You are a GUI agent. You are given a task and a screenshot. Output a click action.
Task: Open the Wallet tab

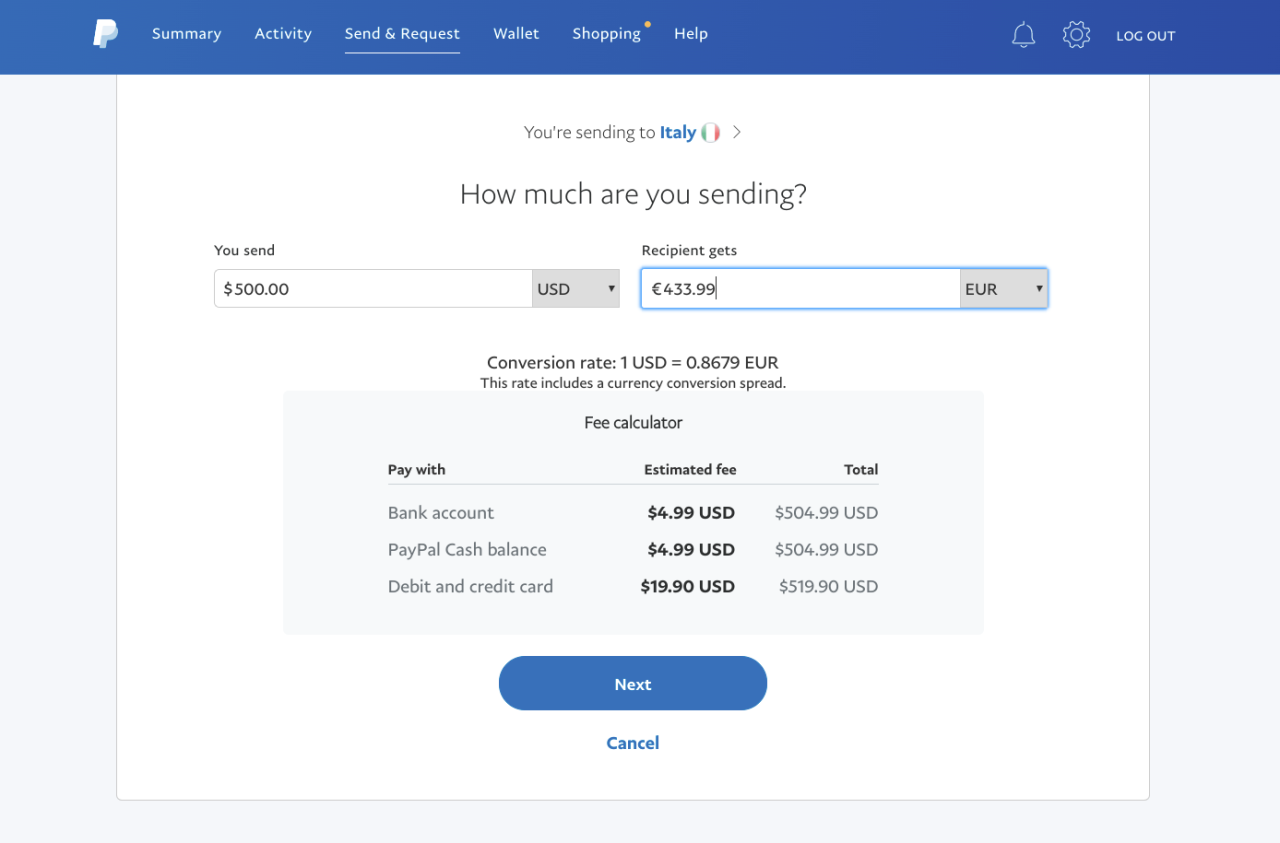pos(516,34)
